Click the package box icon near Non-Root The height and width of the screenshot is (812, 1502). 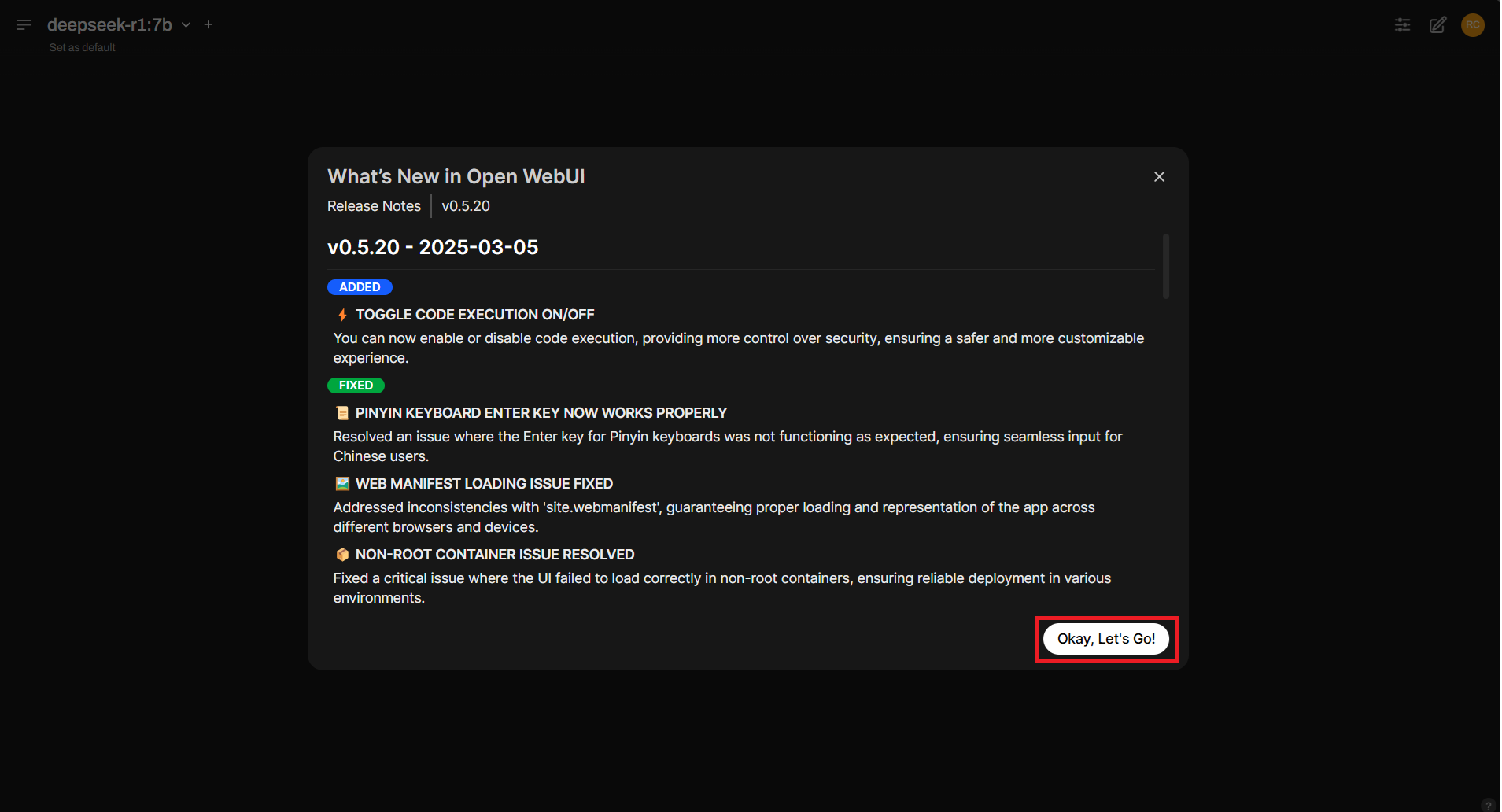coord(342,555)
